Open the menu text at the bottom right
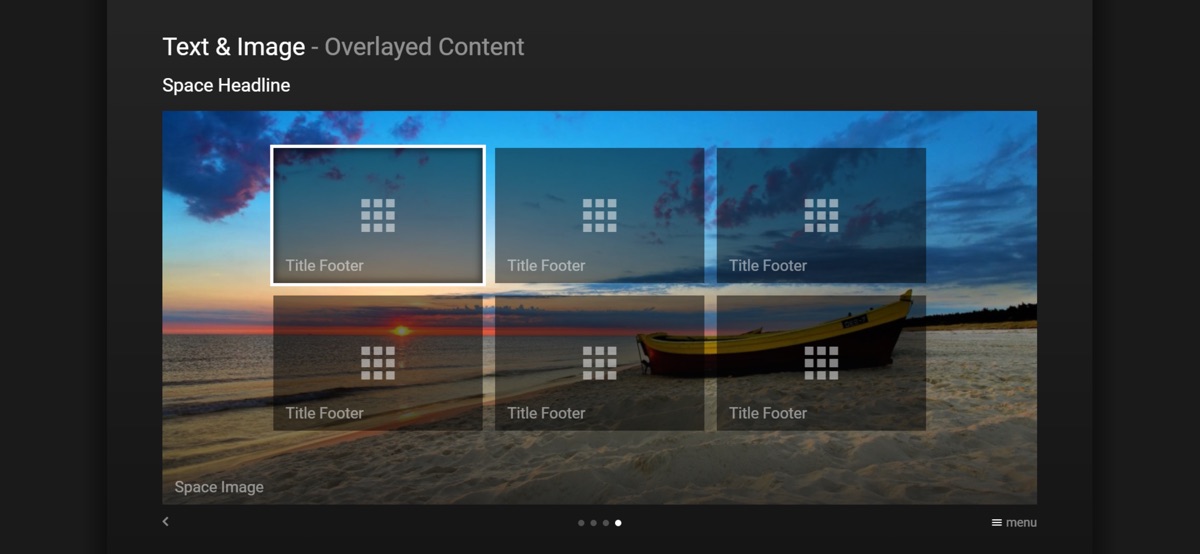Image resolution: width=1200 pixels, height=554 pixels. pos(1021,523)
